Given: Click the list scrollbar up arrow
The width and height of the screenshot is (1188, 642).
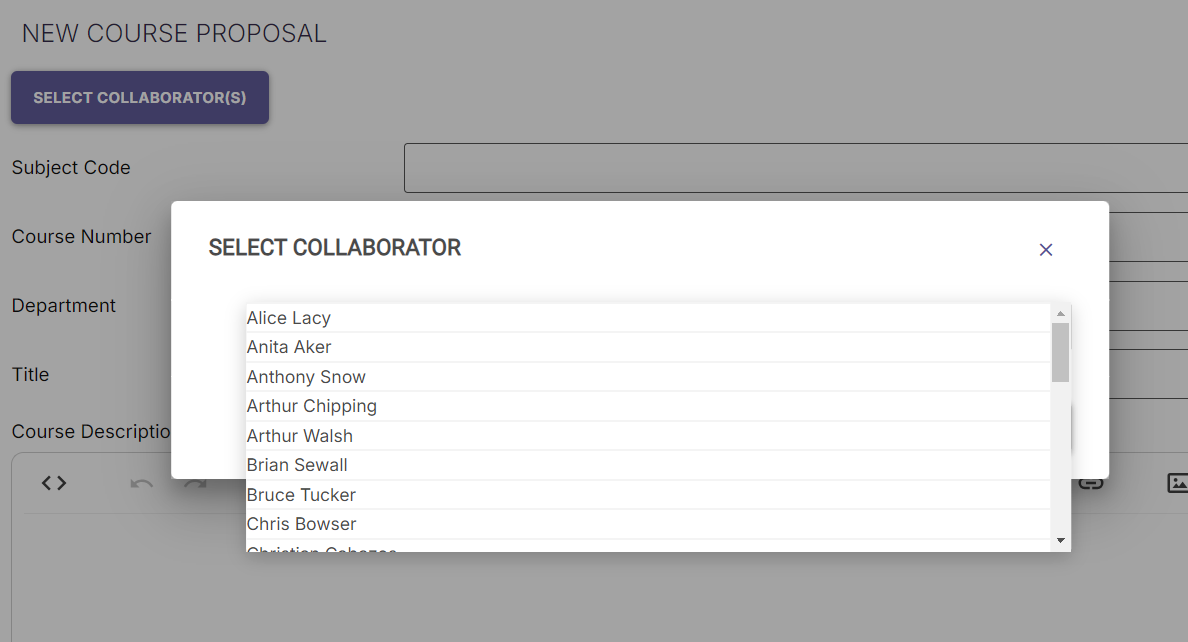Looking at the screenshot, I should click(x=1061, y=313).
